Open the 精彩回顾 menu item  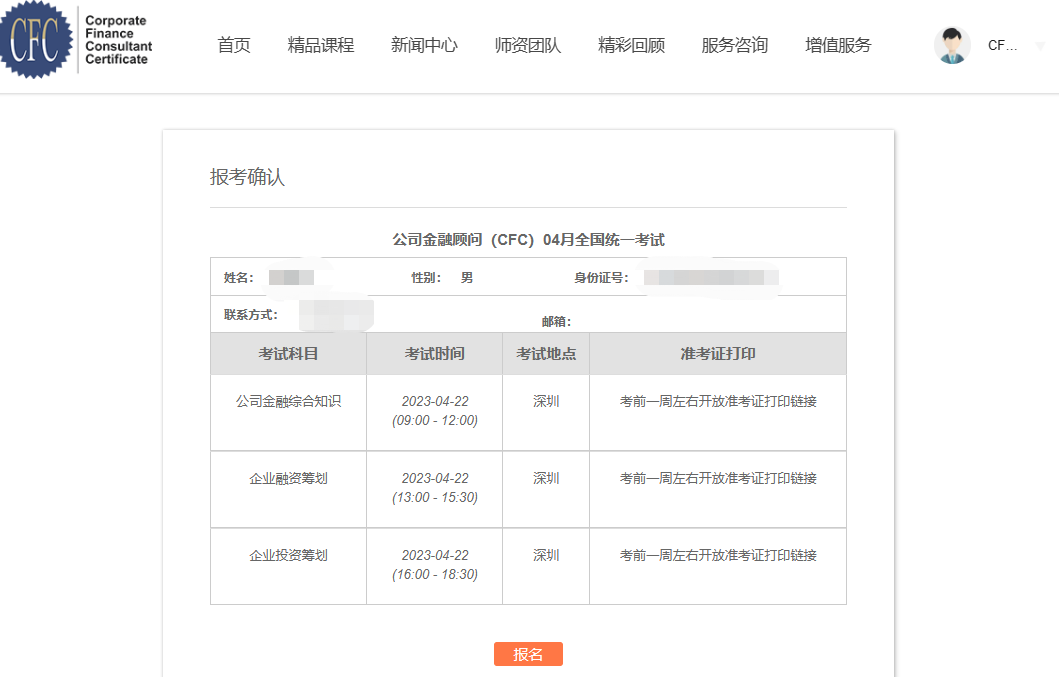pyautogui.click(x=631, y=45)
